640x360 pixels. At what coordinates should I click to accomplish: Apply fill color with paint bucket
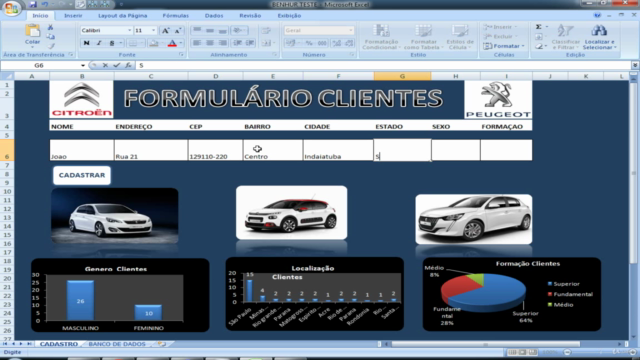point(153,43)
